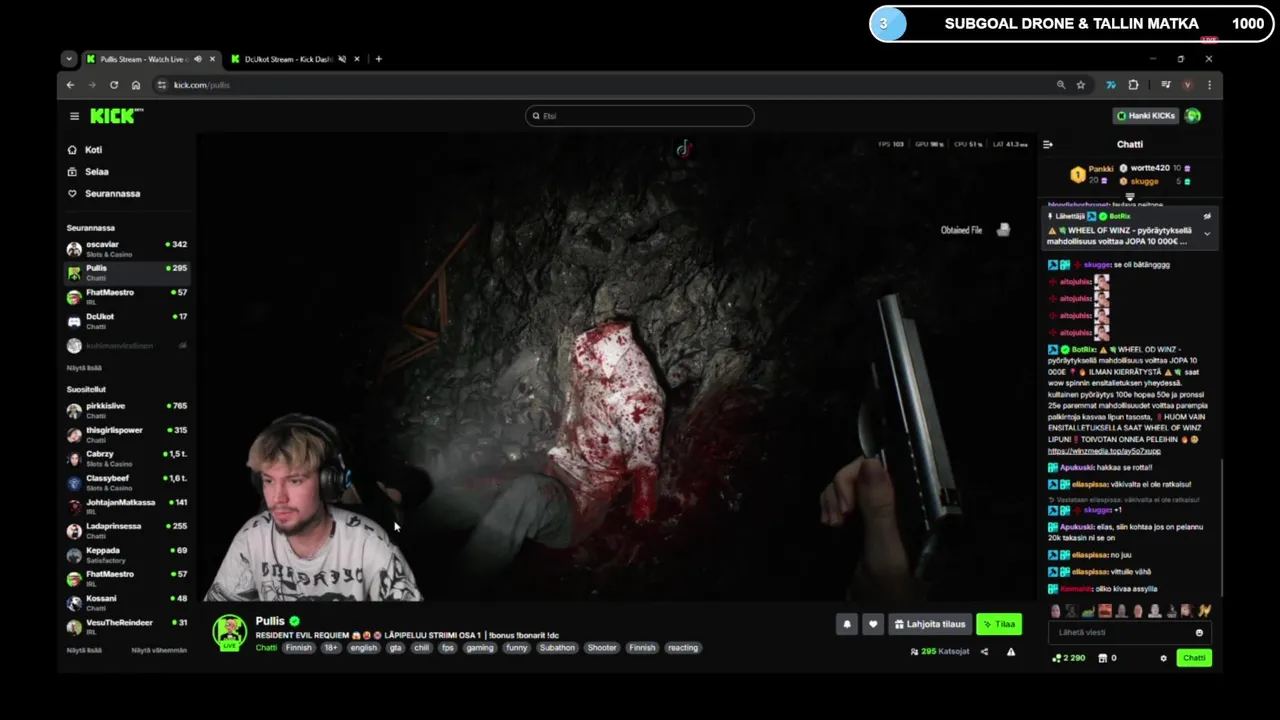Open VesuTheReindeer recommended channel
This screenshot has width=1280, height=720.
(127, 627)
